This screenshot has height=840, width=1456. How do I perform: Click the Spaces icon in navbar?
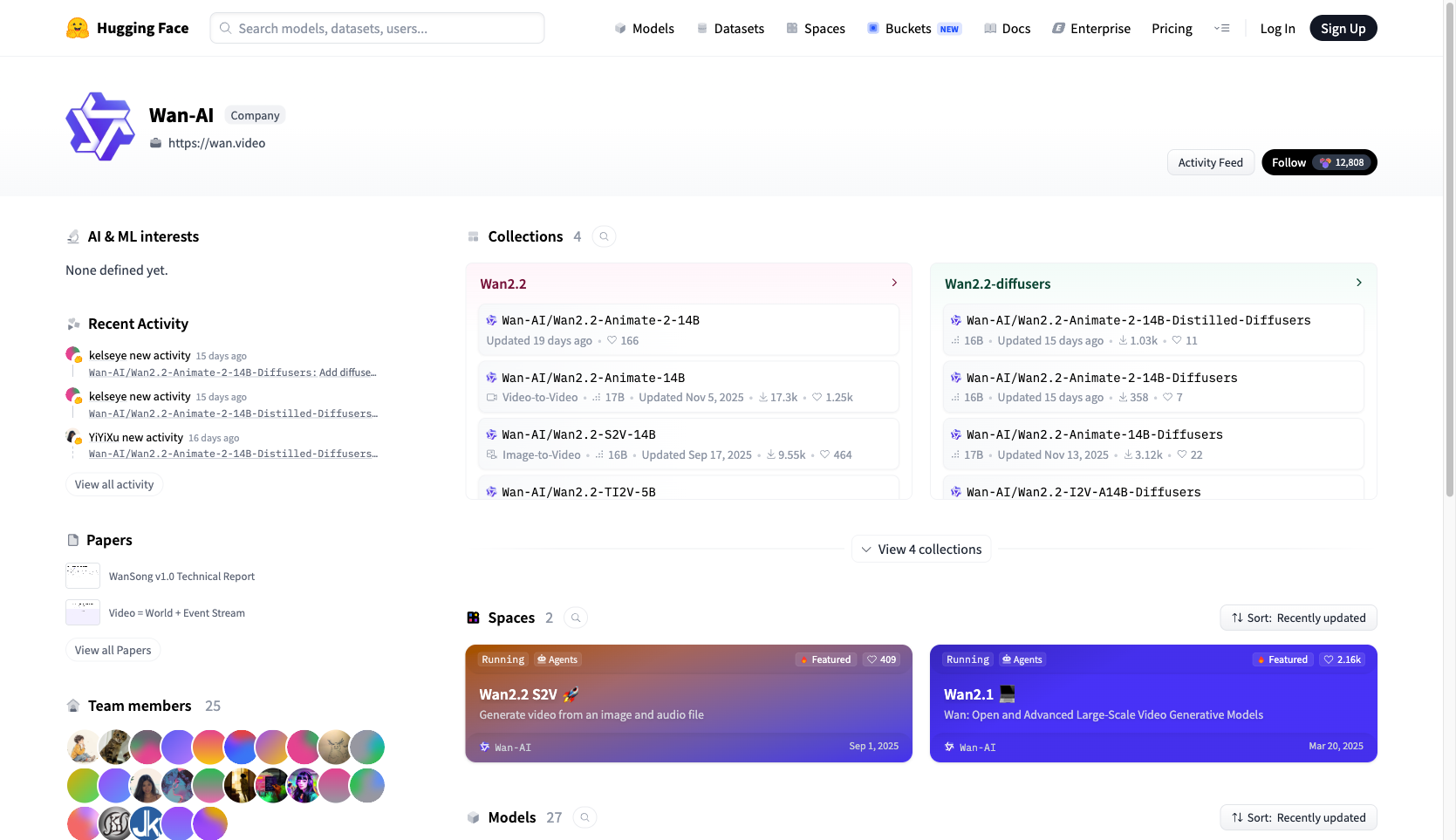pos(792,29)
